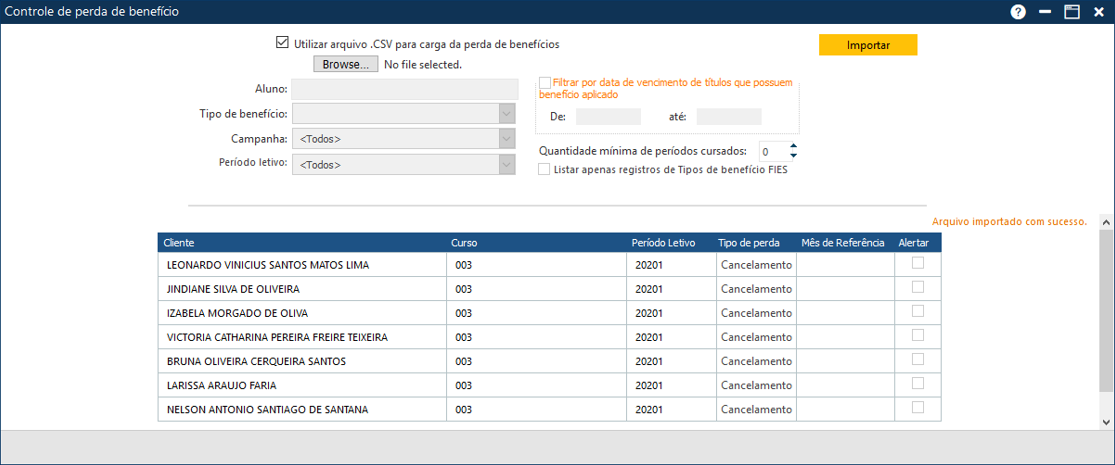Click into the Aluno text field
Image resolution: width=1115 pixels, height=465 pixels.
pos(404,90)
